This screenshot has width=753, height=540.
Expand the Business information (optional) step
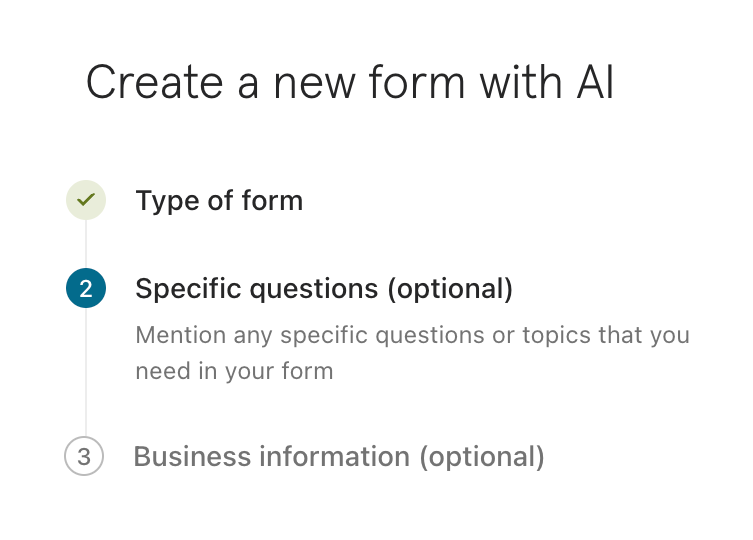click(338, 457)
